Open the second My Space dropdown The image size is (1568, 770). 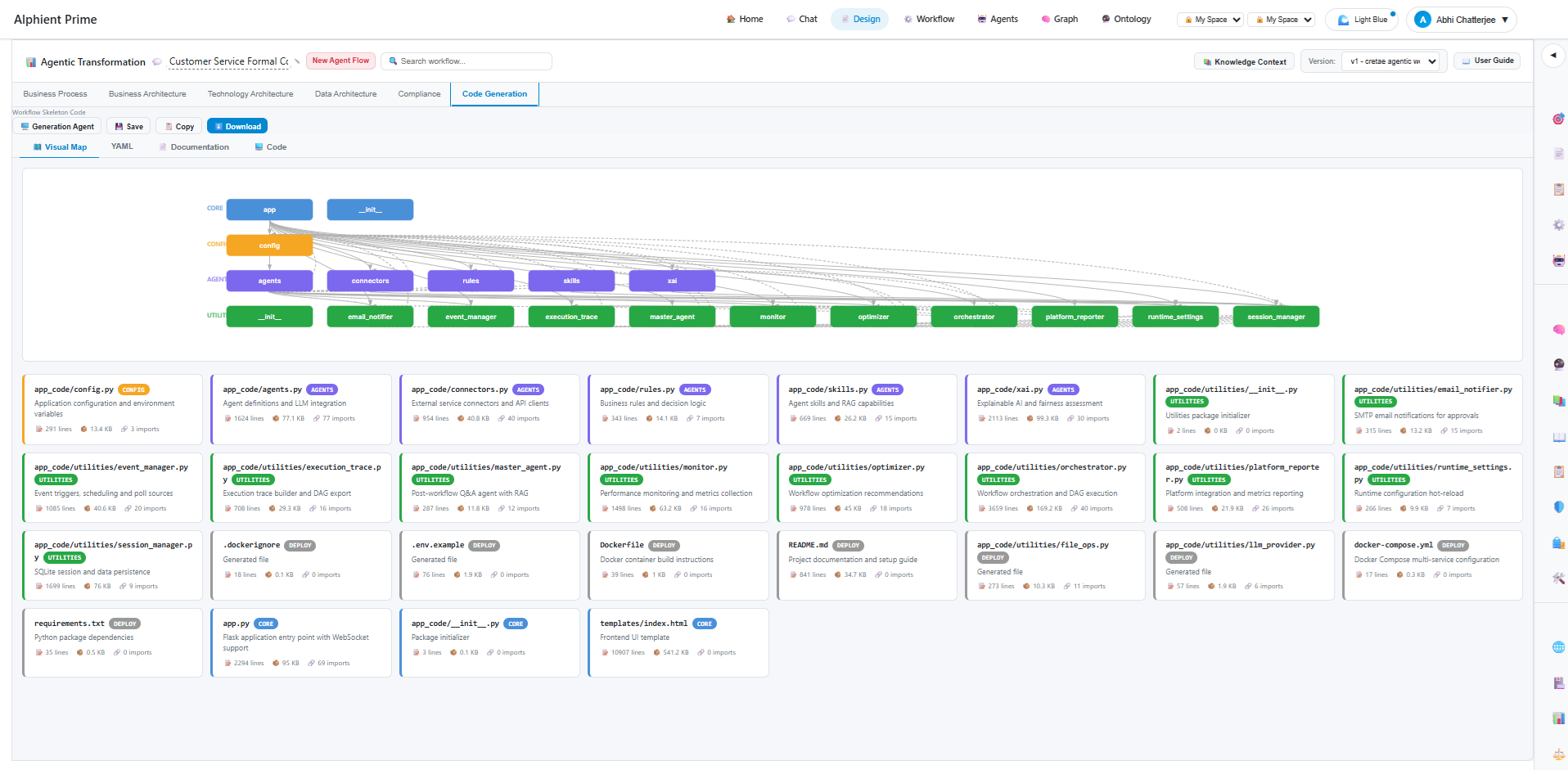[1282, 20]
